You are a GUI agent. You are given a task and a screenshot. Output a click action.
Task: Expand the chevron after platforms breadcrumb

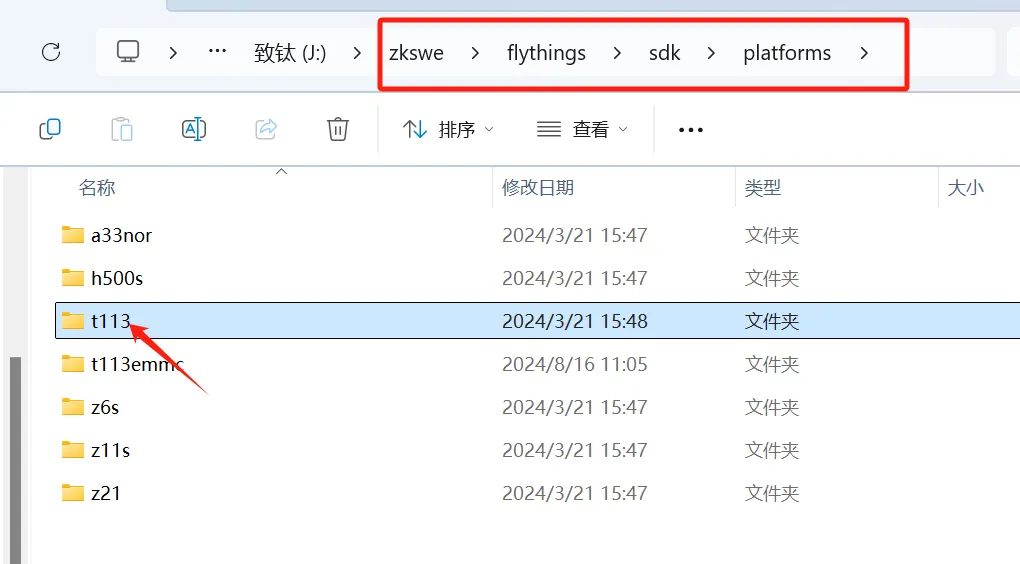tap(864, 53)
